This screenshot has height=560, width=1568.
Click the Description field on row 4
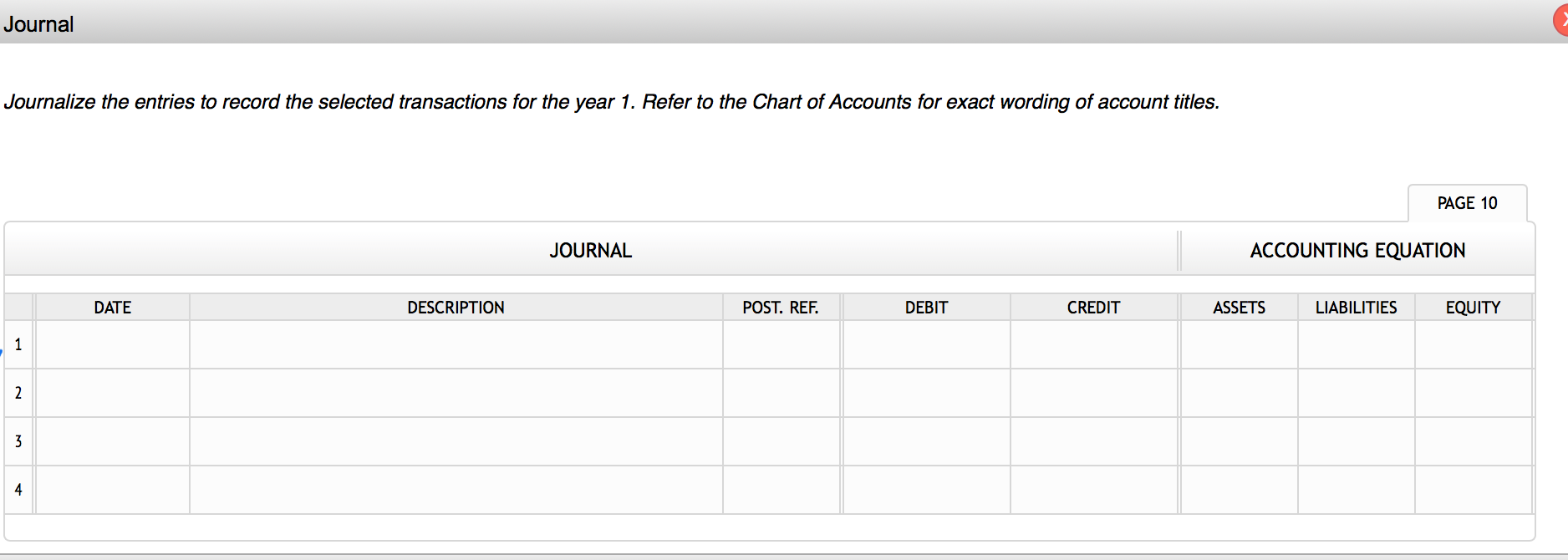click(x=456, y=490)
